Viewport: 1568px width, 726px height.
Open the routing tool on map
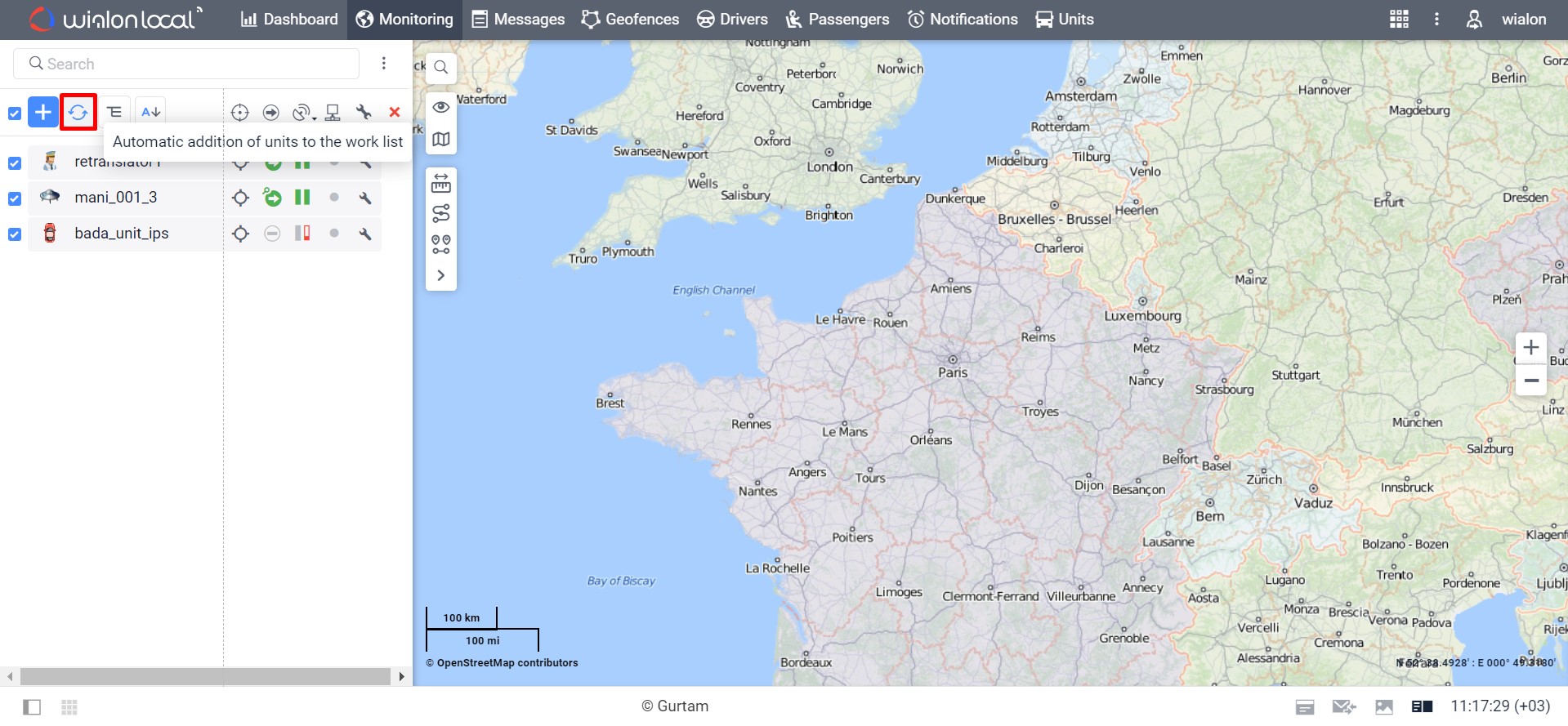441,214
